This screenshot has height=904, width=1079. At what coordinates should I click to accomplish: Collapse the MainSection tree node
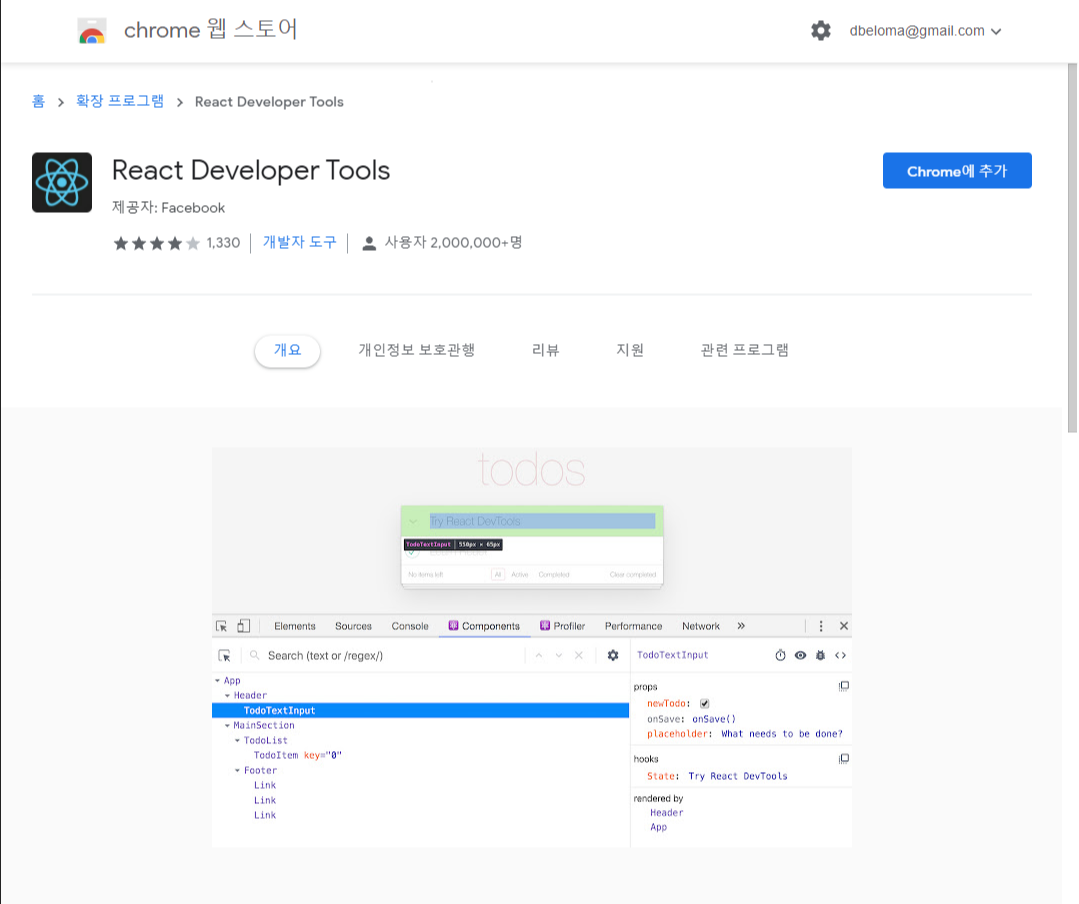(227, 725)
